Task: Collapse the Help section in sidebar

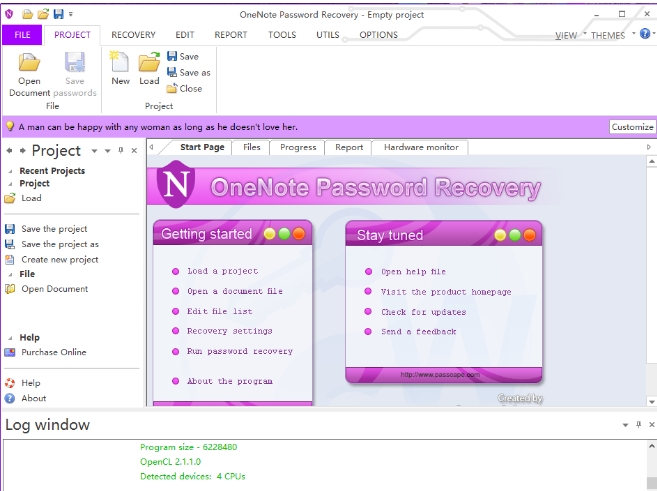Action: click(10, 338)
